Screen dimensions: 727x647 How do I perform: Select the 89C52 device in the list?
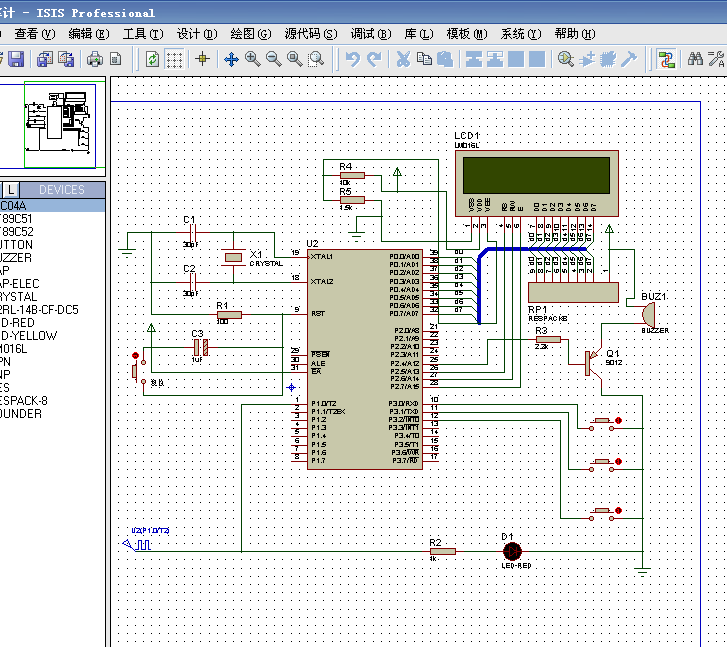(x=52, y=231)
